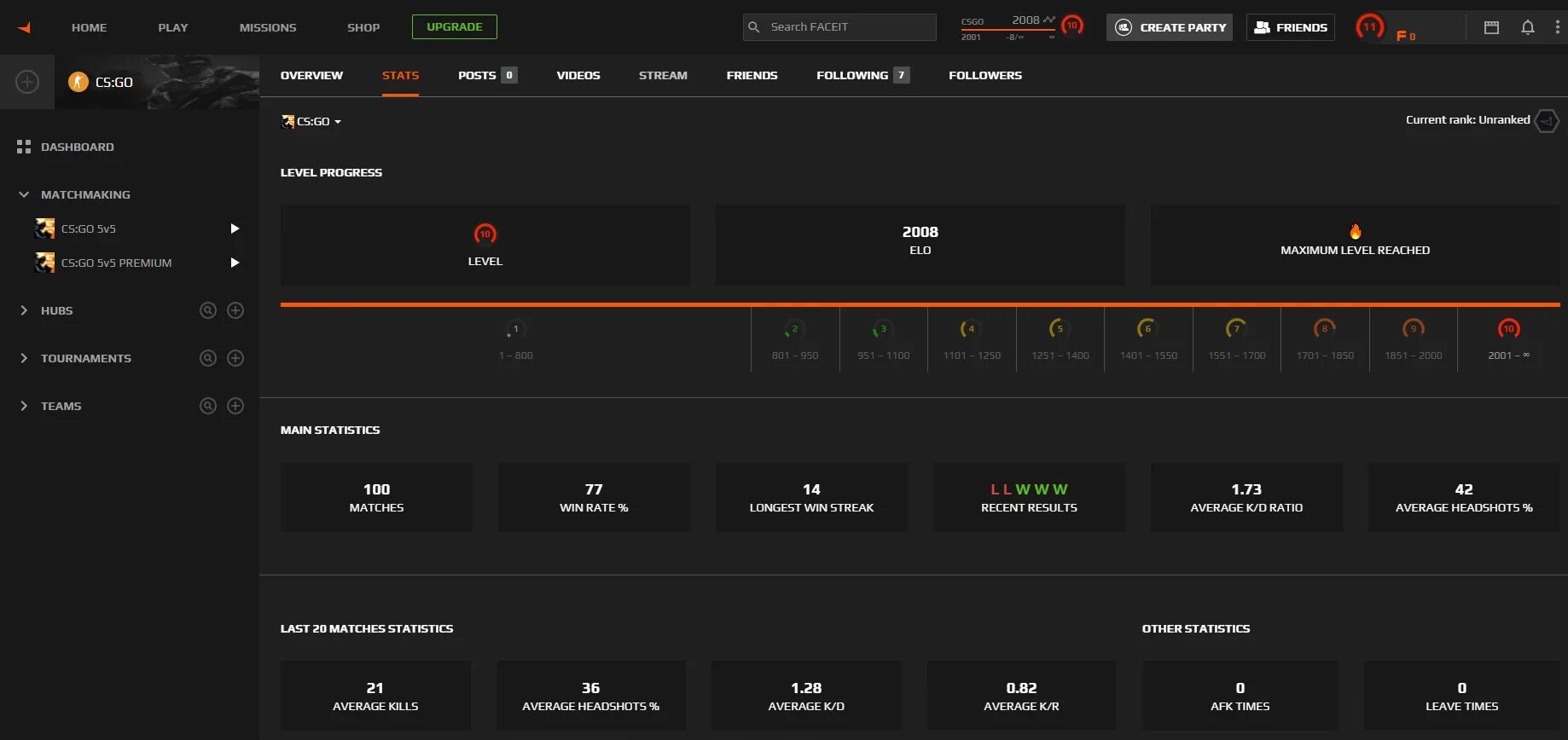
Task: Expand the TEAMS section
Action: (24, 406)
